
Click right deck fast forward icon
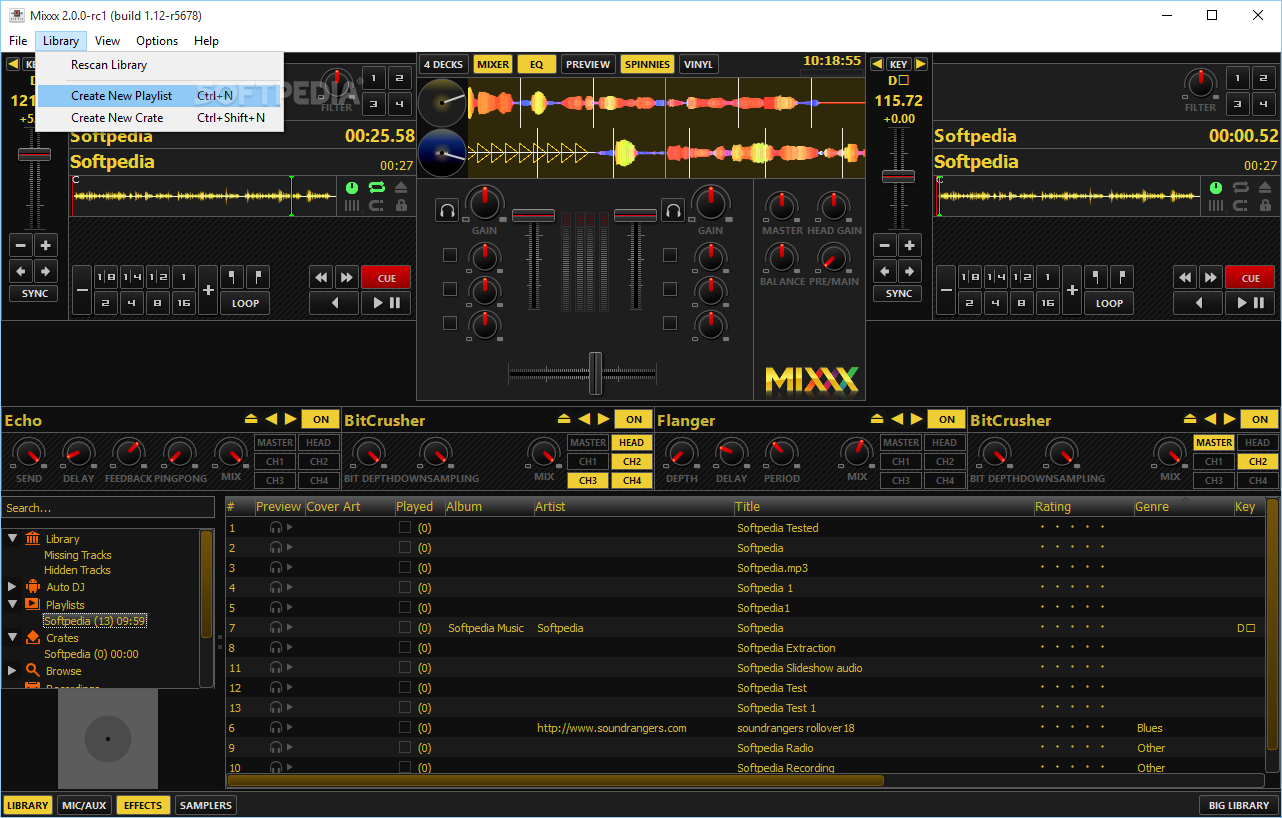[x=1211, y=277]
